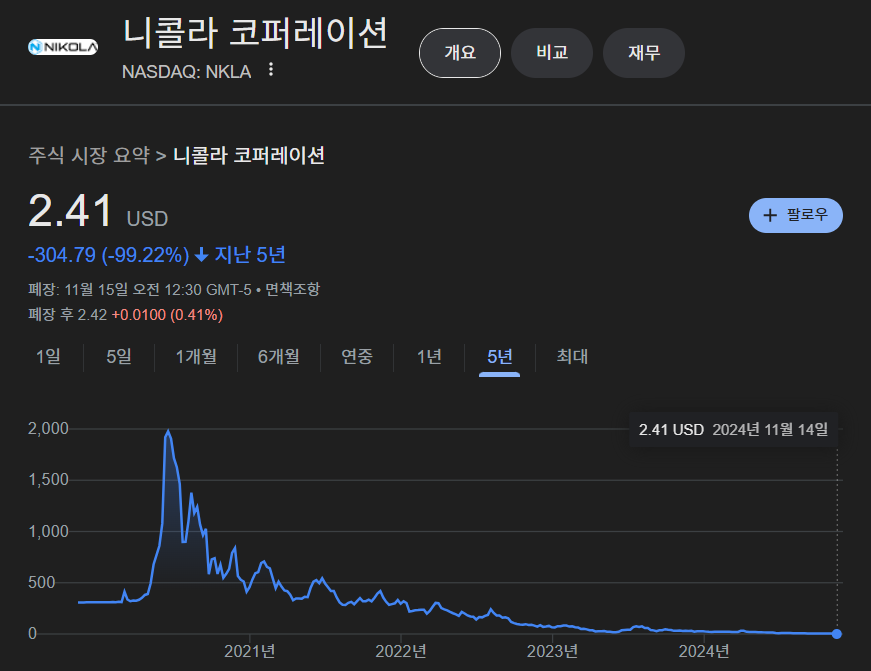Image resolution: width=871 pixels, height=671 pixels.
Task: Click the blue endpoint dot on chart
Action: (x=837, y=634)
